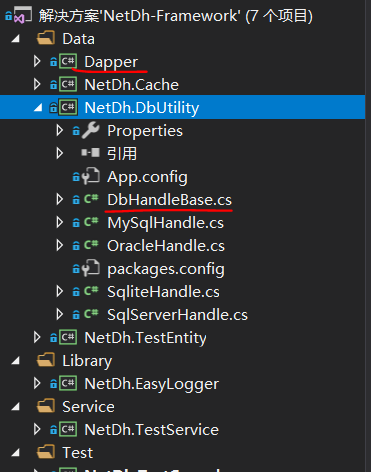Collapse the Data solution folder
Viewport: 371px width, 472px height.
pos(15,39)
